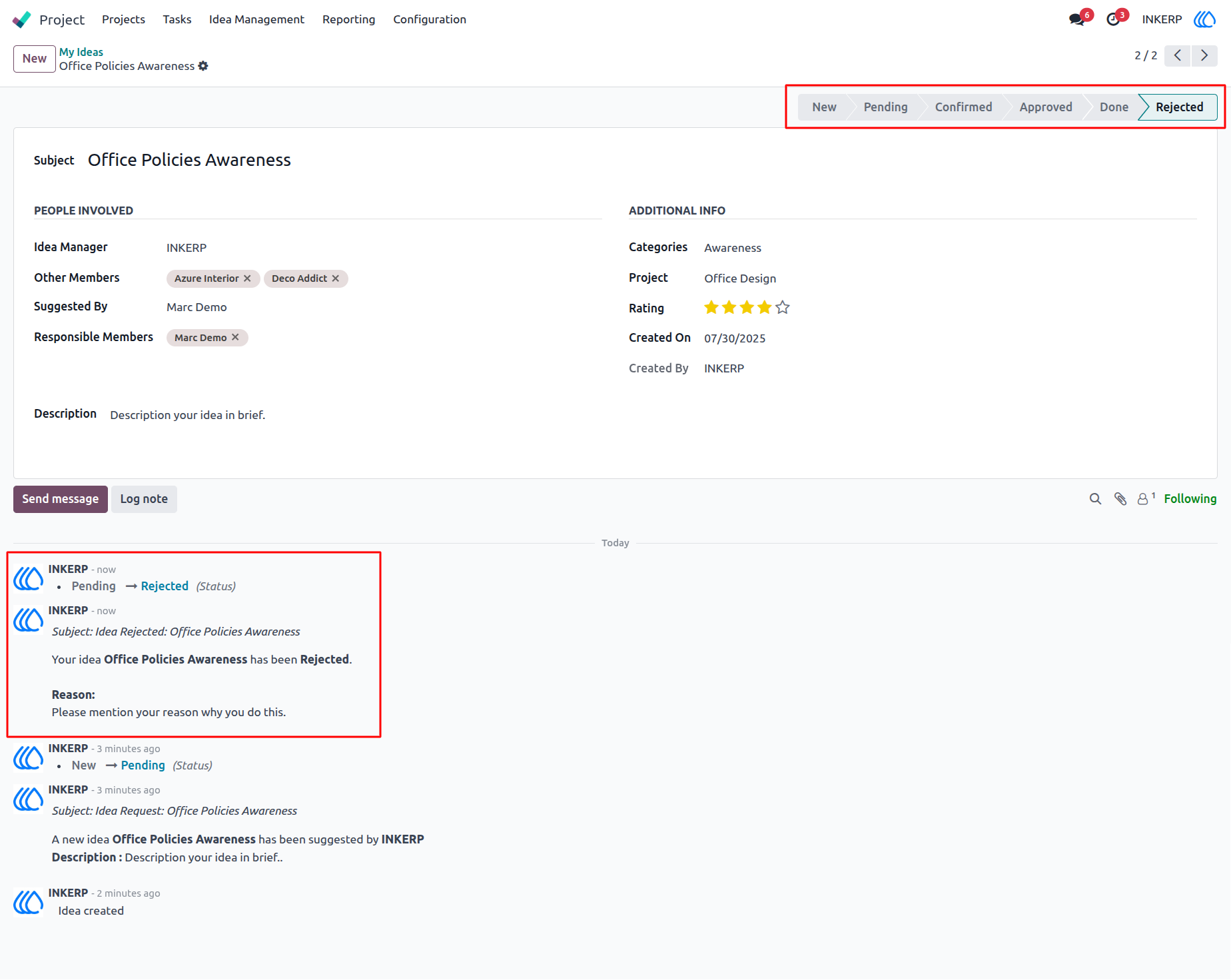This screenshot has width=1231, height=980.
Task: Open the Projects menu
Action: (x=123, y=19)
